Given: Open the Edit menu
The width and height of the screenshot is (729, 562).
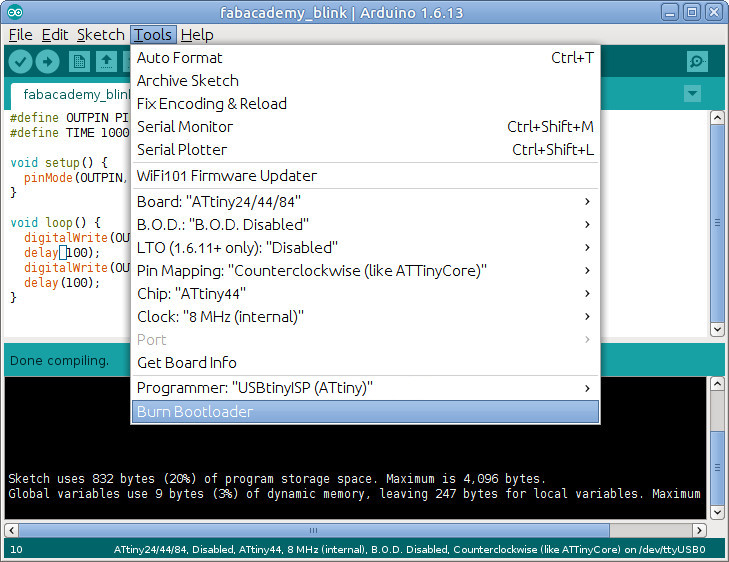Looking at the screenshot, I should (55, 35).
